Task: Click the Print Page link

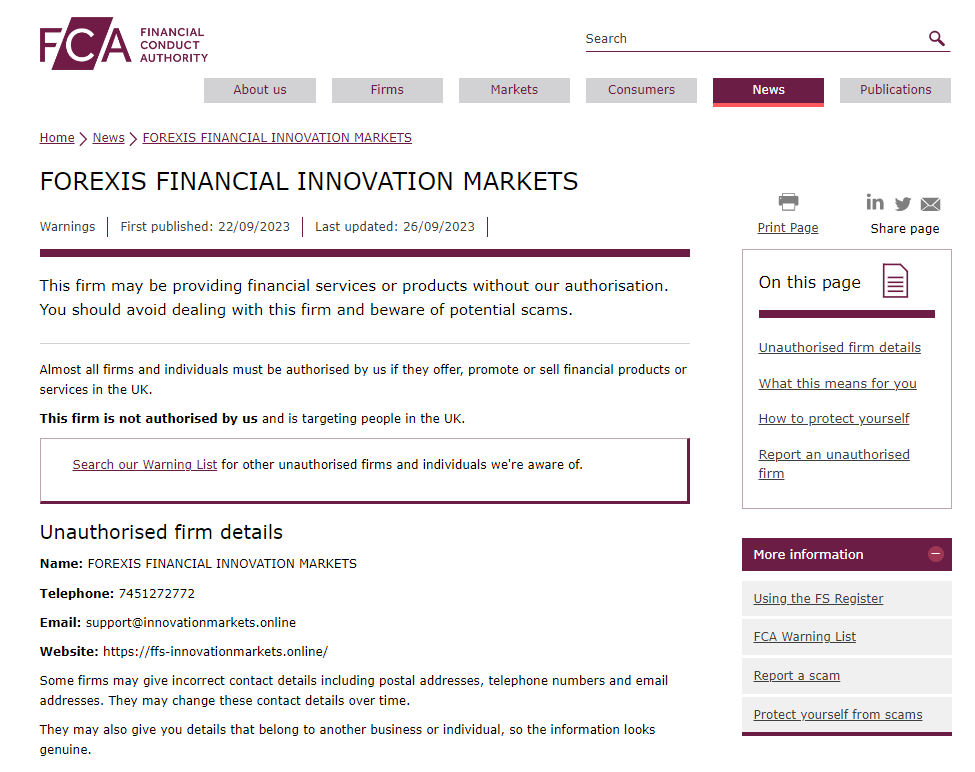Action: (787, 228)
